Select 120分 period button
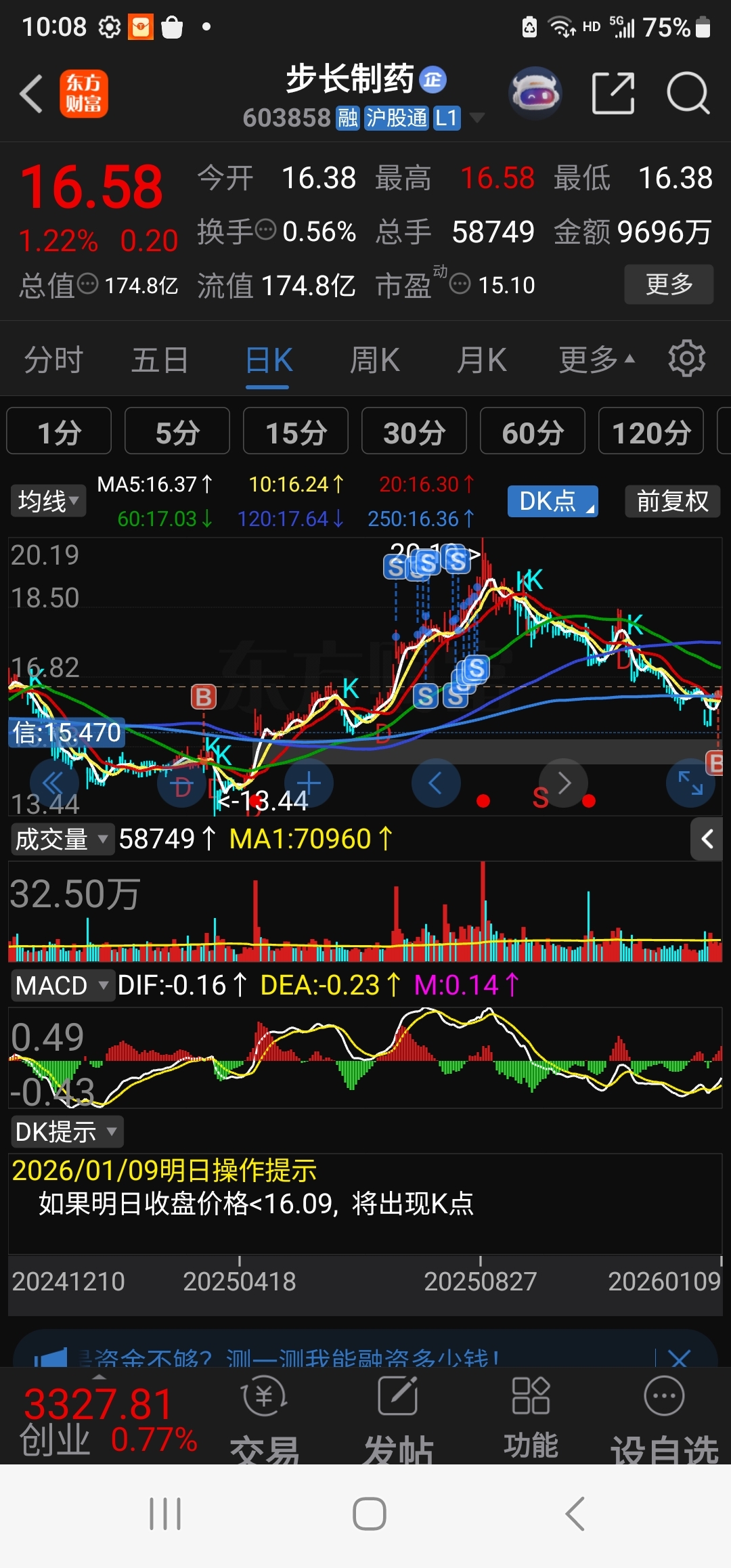Viewport: 731px width, 1568px height. point(651,431)
